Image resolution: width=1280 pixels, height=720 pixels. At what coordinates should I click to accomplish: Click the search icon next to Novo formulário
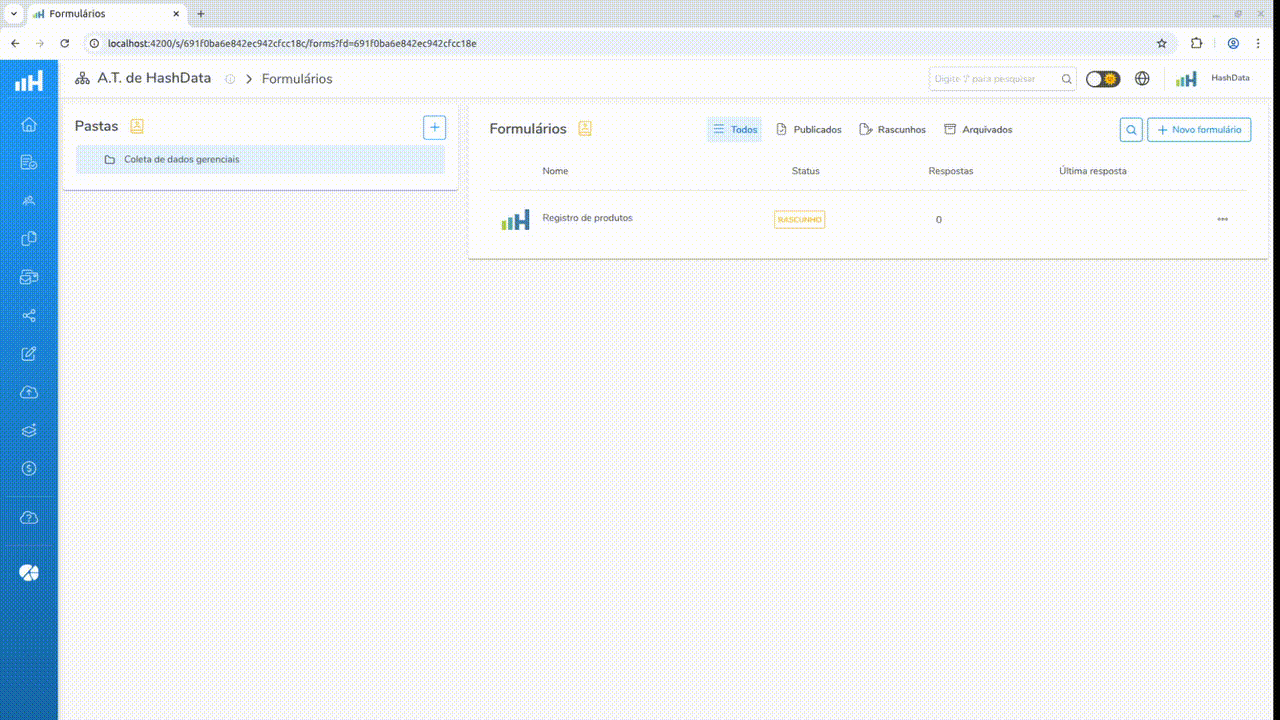[x=1131, y=130]
